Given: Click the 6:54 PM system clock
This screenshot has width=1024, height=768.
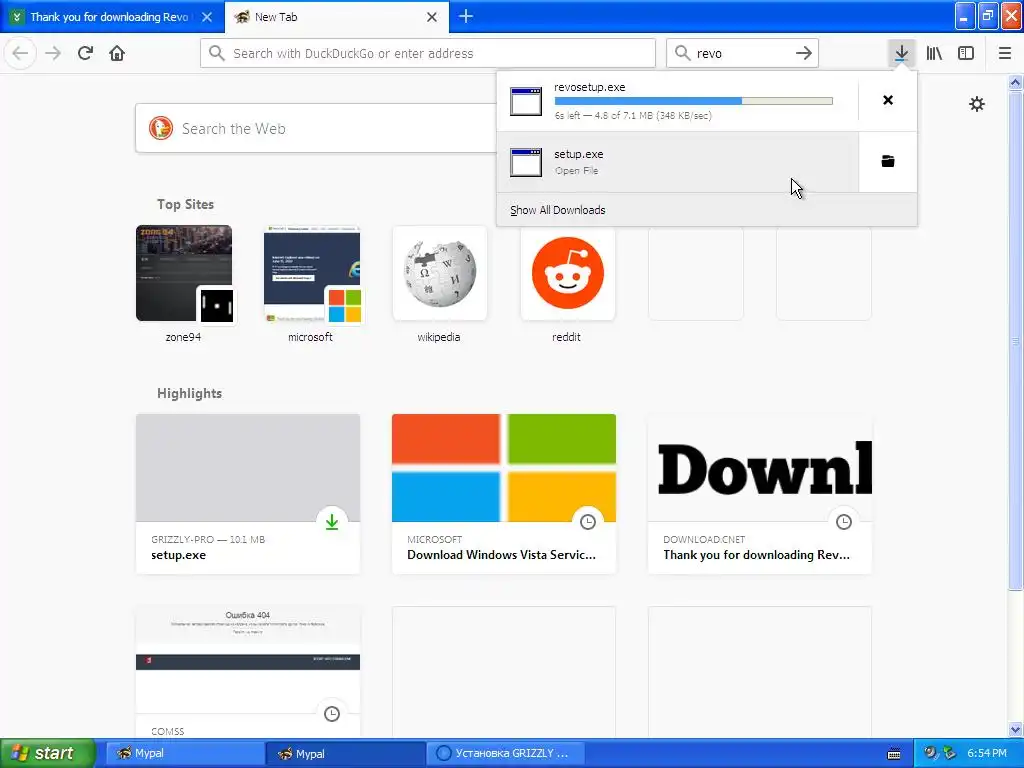Looking at the screenshot, I should point(987,753).
